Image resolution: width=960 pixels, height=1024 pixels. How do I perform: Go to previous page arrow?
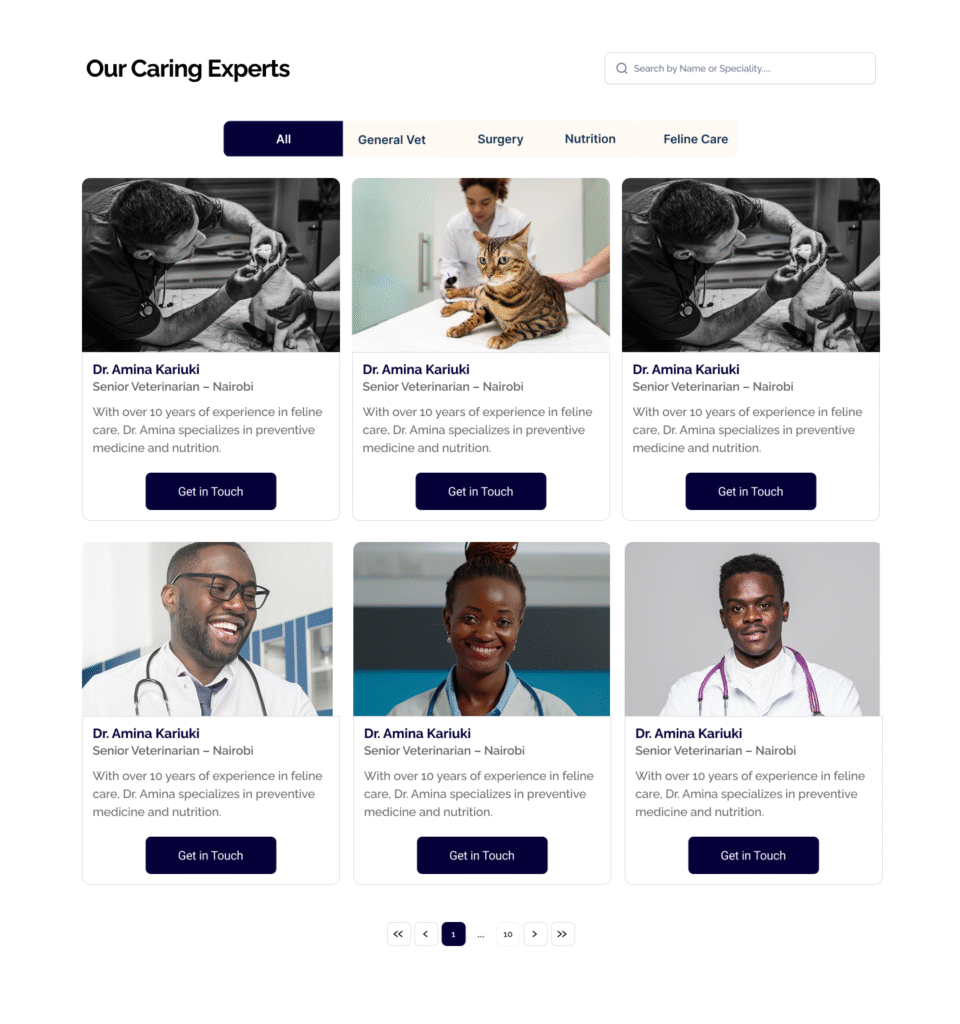[426, 934]
